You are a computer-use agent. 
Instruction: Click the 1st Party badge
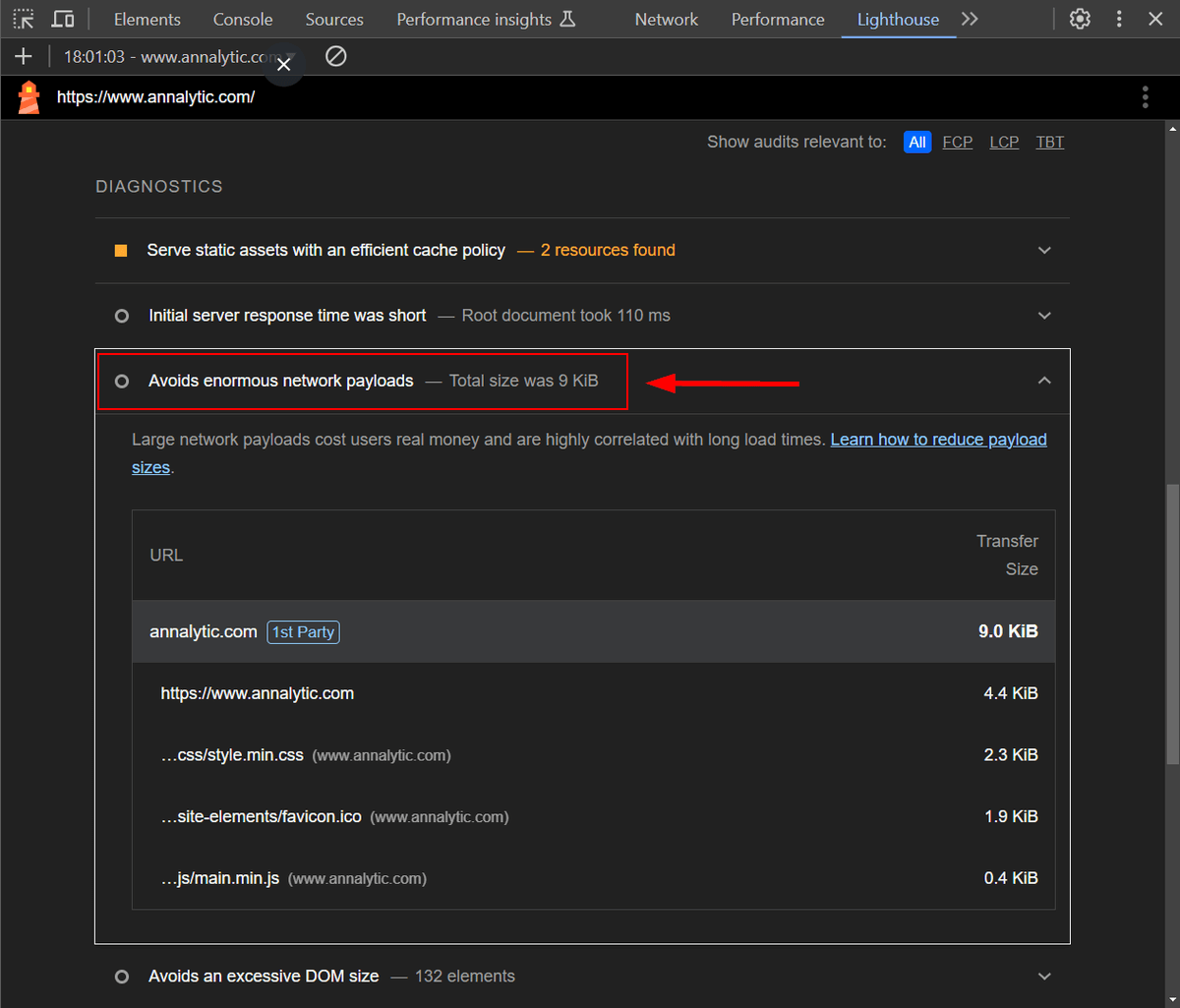pos(303,632)
